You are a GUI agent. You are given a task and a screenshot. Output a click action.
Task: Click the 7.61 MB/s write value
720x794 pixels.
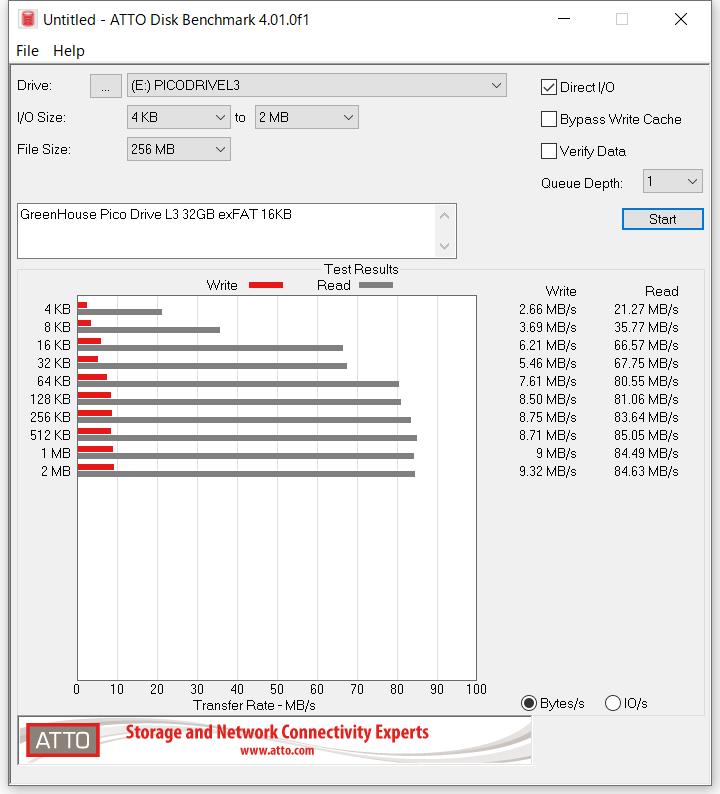pyautogui.click(x=547, y=381)
